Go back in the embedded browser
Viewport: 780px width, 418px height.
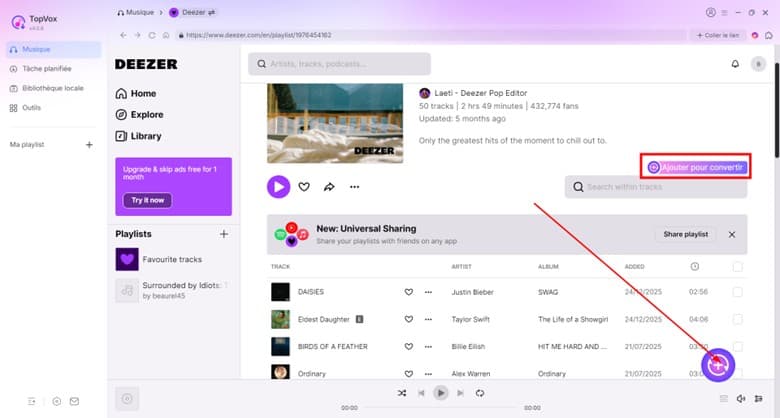click(x=123, y=35)
